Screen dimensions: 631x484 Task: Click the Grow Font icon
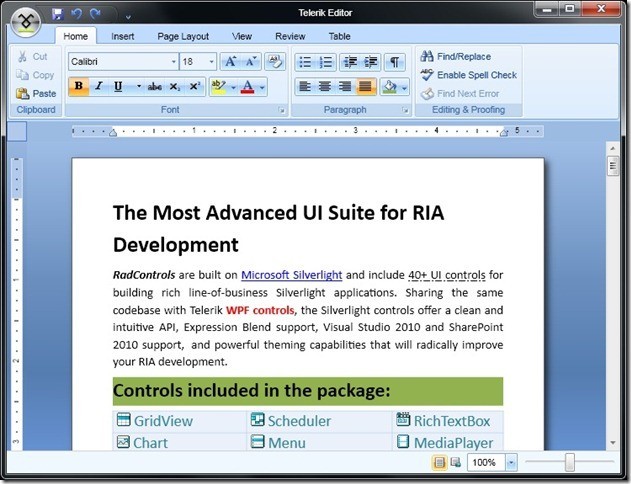point(231,62)
